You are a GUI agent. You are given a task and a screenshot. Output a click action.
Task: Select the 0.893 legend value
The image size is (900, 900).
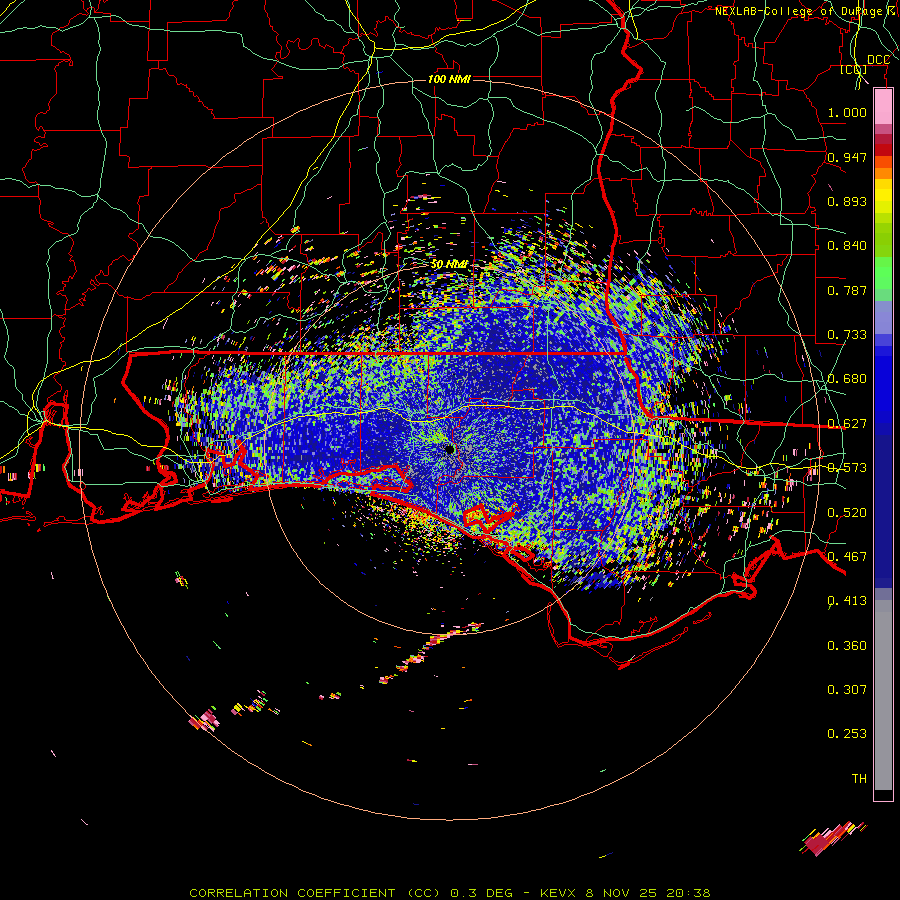click(x=847, y=201)
